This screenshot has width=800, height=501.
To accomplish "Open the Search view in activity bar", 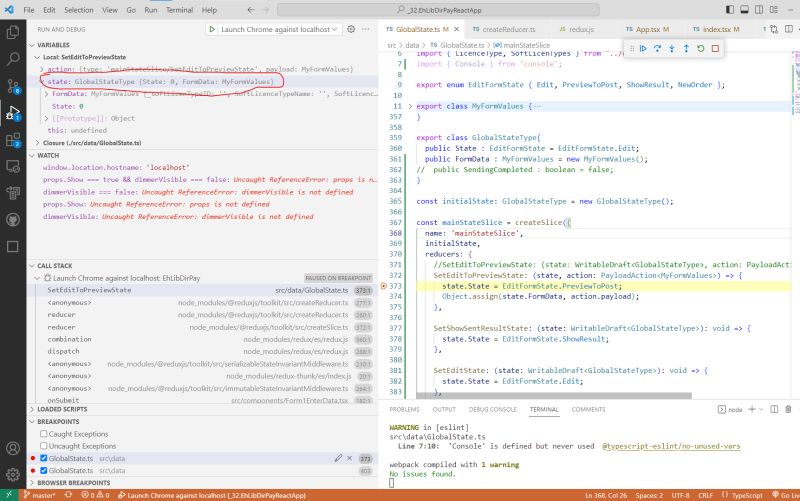I will (13, 59).
